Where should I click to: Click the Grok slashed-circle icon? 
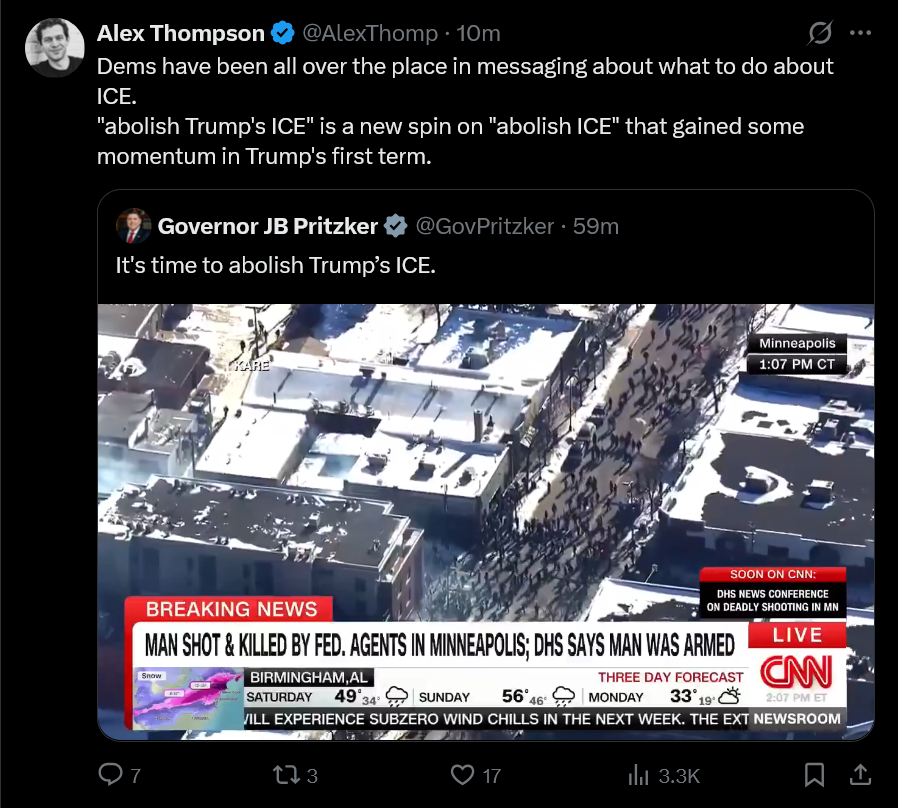pyautogui.click(x=820, y=33)
